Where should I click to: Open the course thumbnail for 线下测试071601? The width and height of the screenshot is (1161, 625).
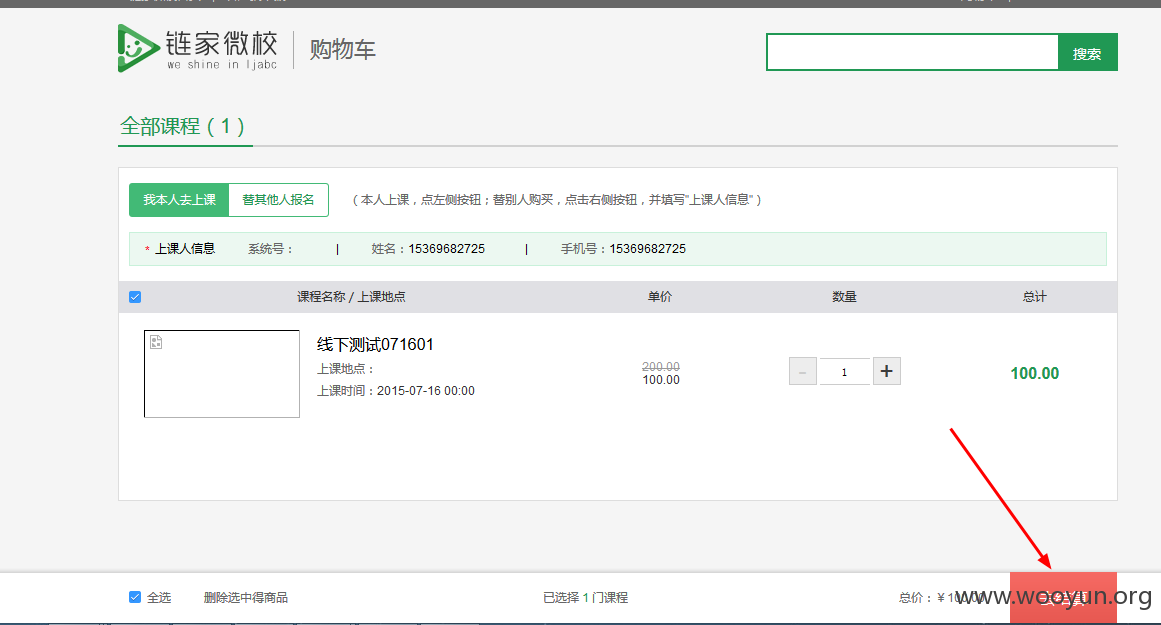click(221, 373)
